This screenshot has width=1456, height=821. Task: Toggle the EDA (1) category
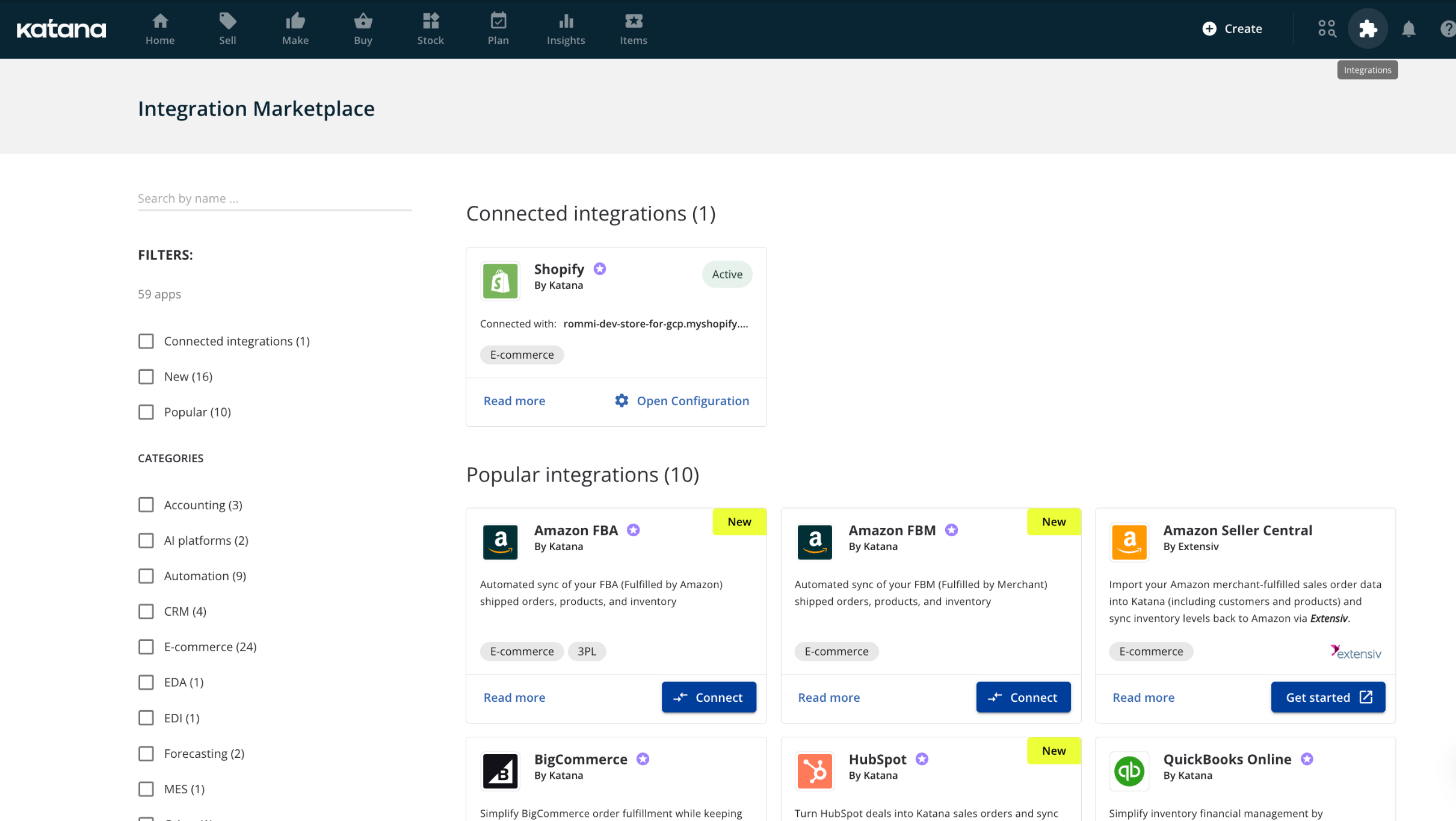click(146, 683)
